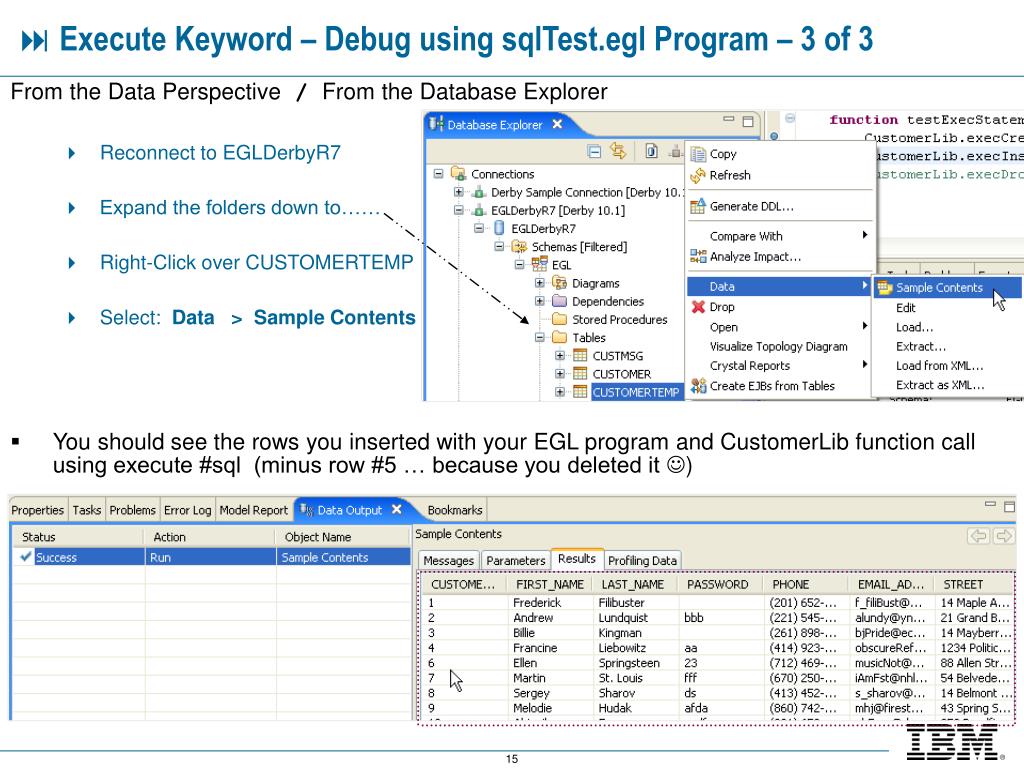
Task: Expand the CUSTMSG table node
Action: tap(560, 356)
